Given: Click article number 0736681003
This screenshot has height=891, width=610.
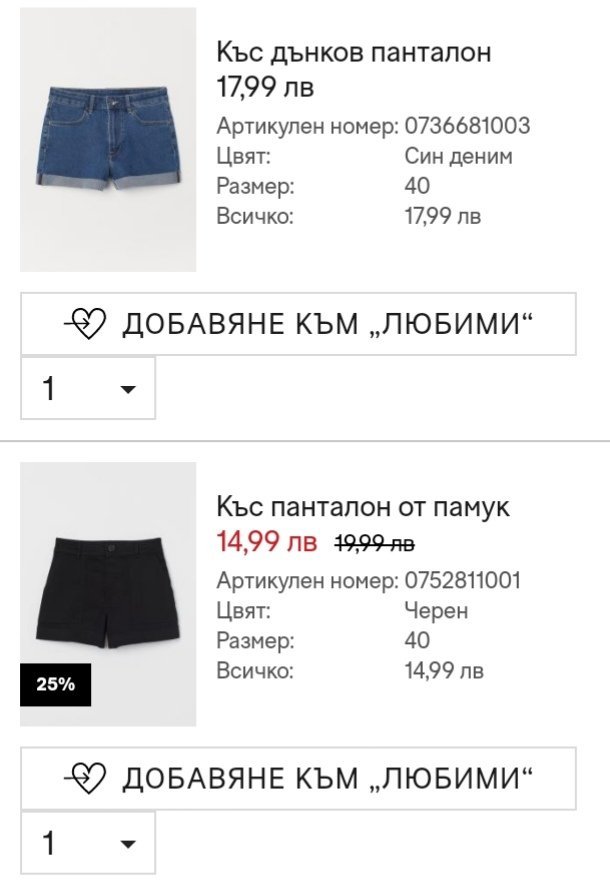Looking at the screenshot, I should point(467,126).
